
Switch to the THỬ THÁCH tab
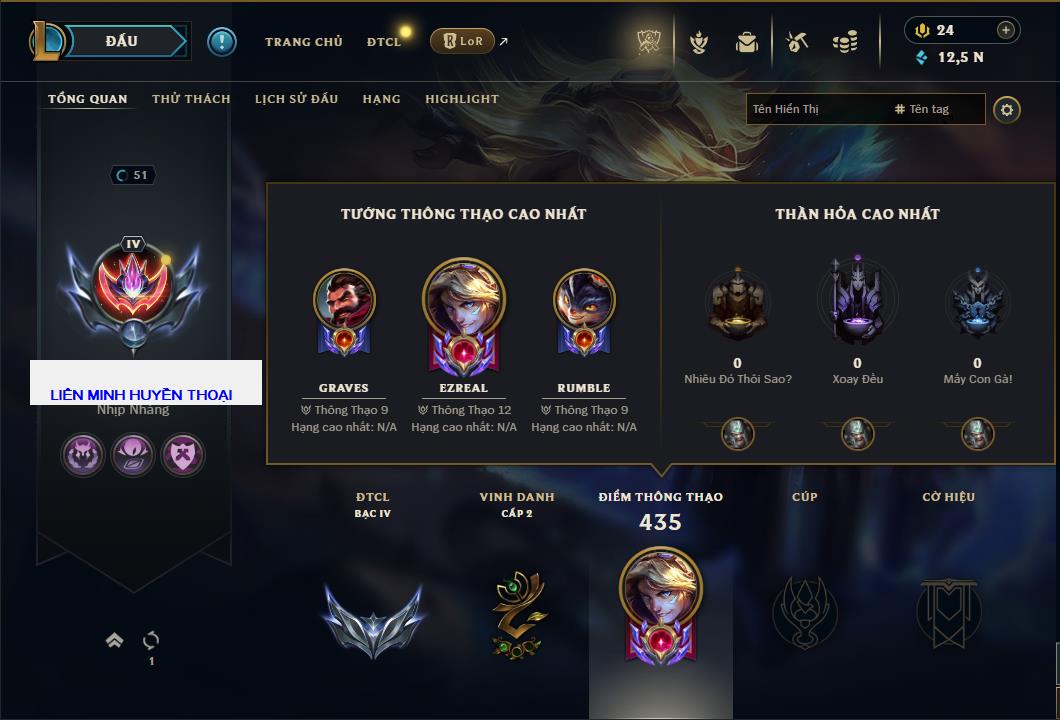191,99
